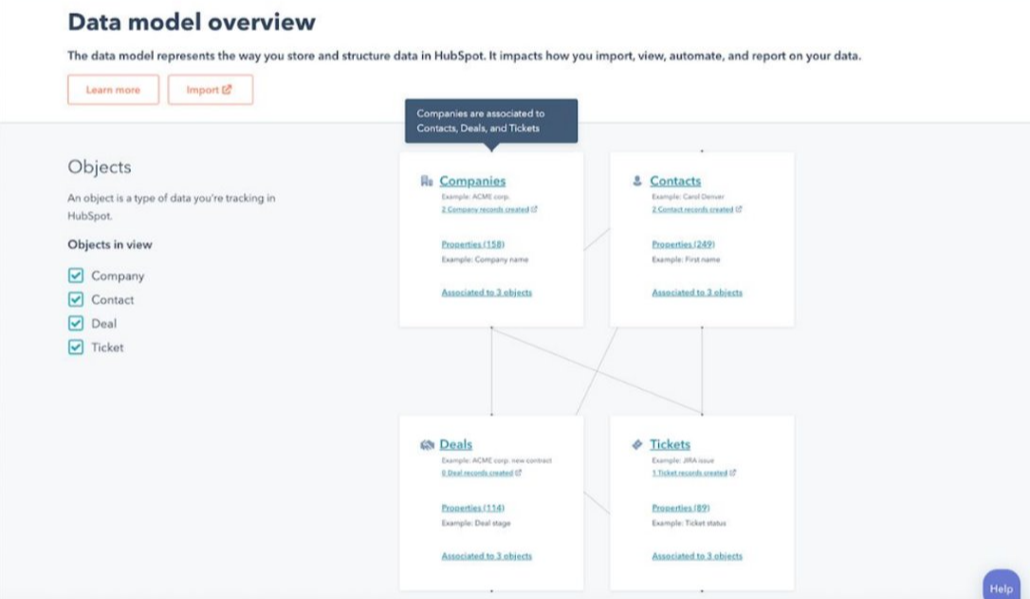Viewport: 1030px width, 599px height.
Task: Uncheck the Deal object checkbox
Action: tap(76, 323)
